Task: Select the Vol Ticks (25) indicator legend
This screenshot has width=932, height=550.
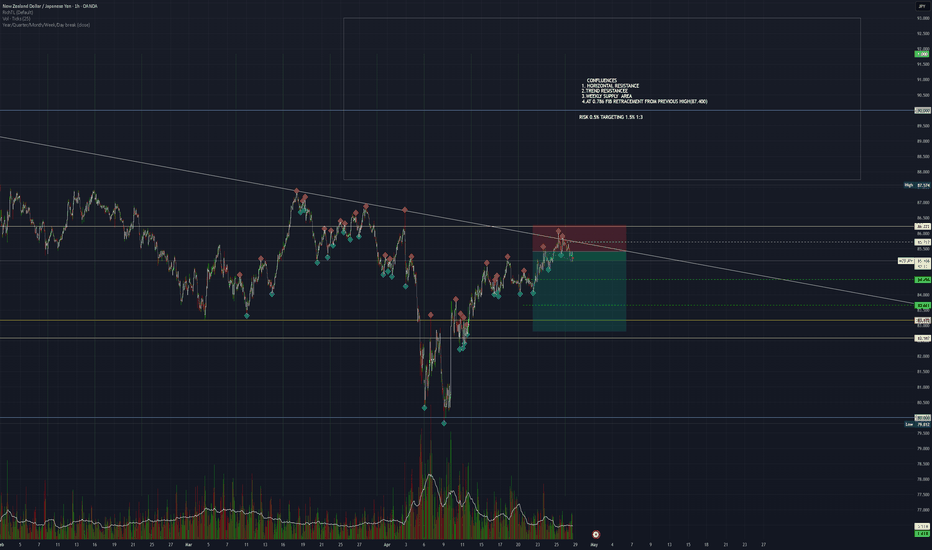Action: pos(16,18)
